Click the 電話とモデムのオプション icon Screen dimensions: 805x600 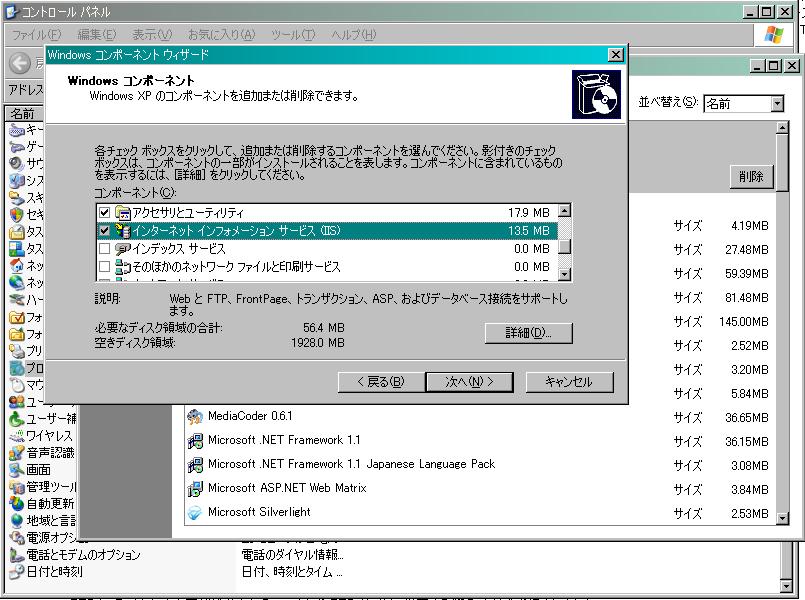pos(16,555)
